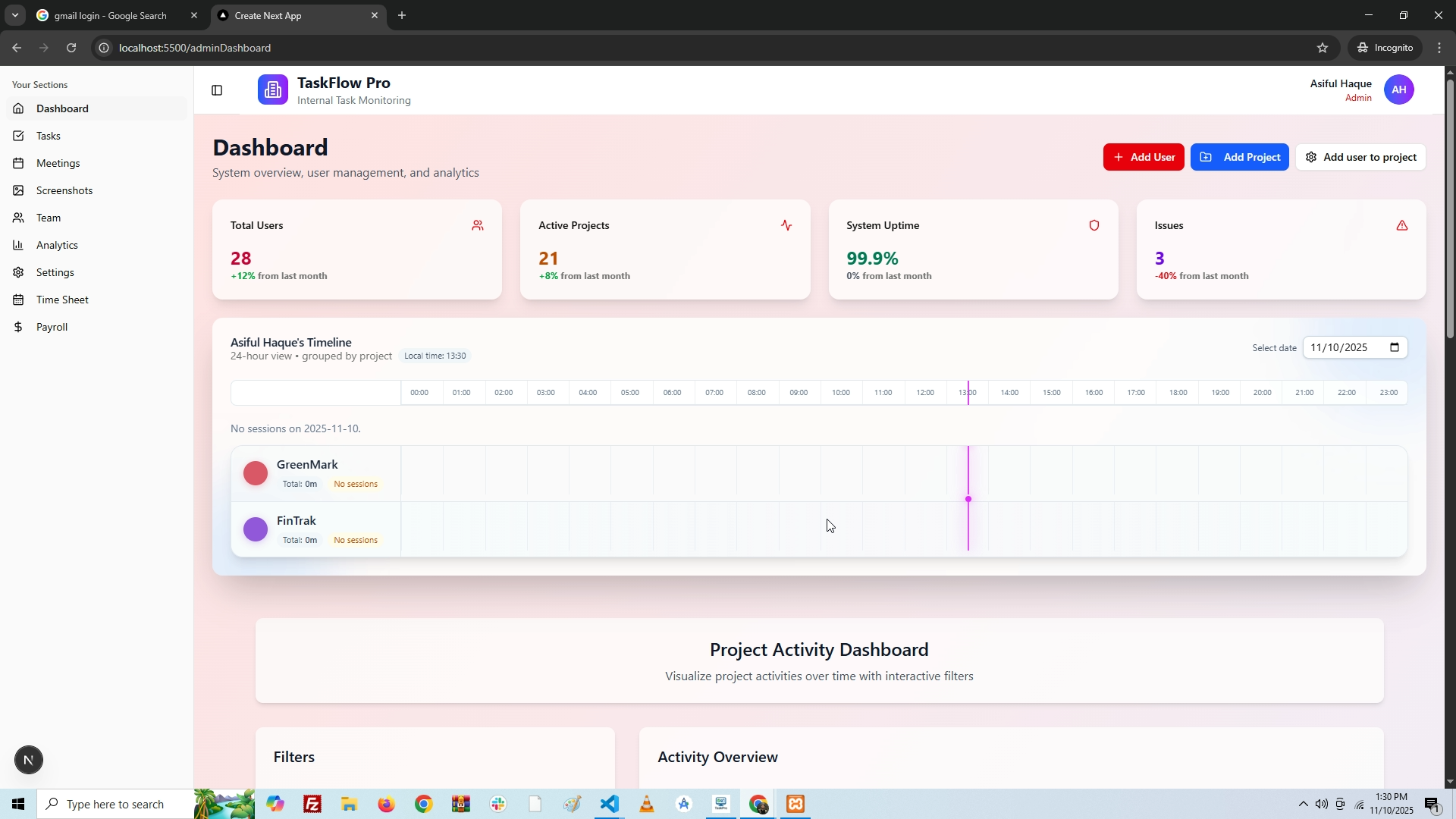The width and height of the screenshot is (1456, 819).
Task: Show hidden system tray icons
Action: pyautogui.click(x=1303, y=804)
